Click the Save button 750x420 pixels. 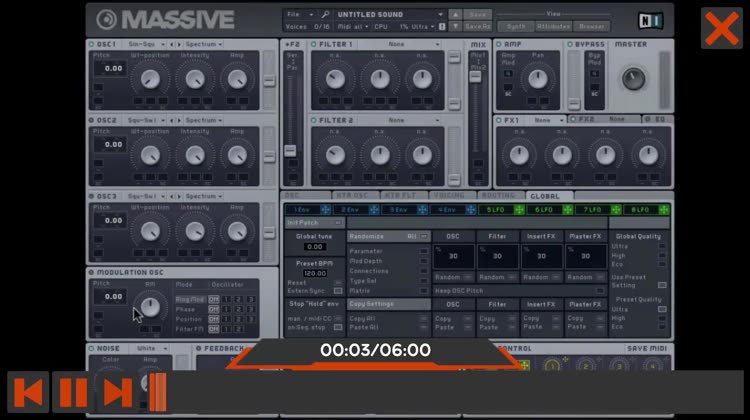click(x=477, y=15)
